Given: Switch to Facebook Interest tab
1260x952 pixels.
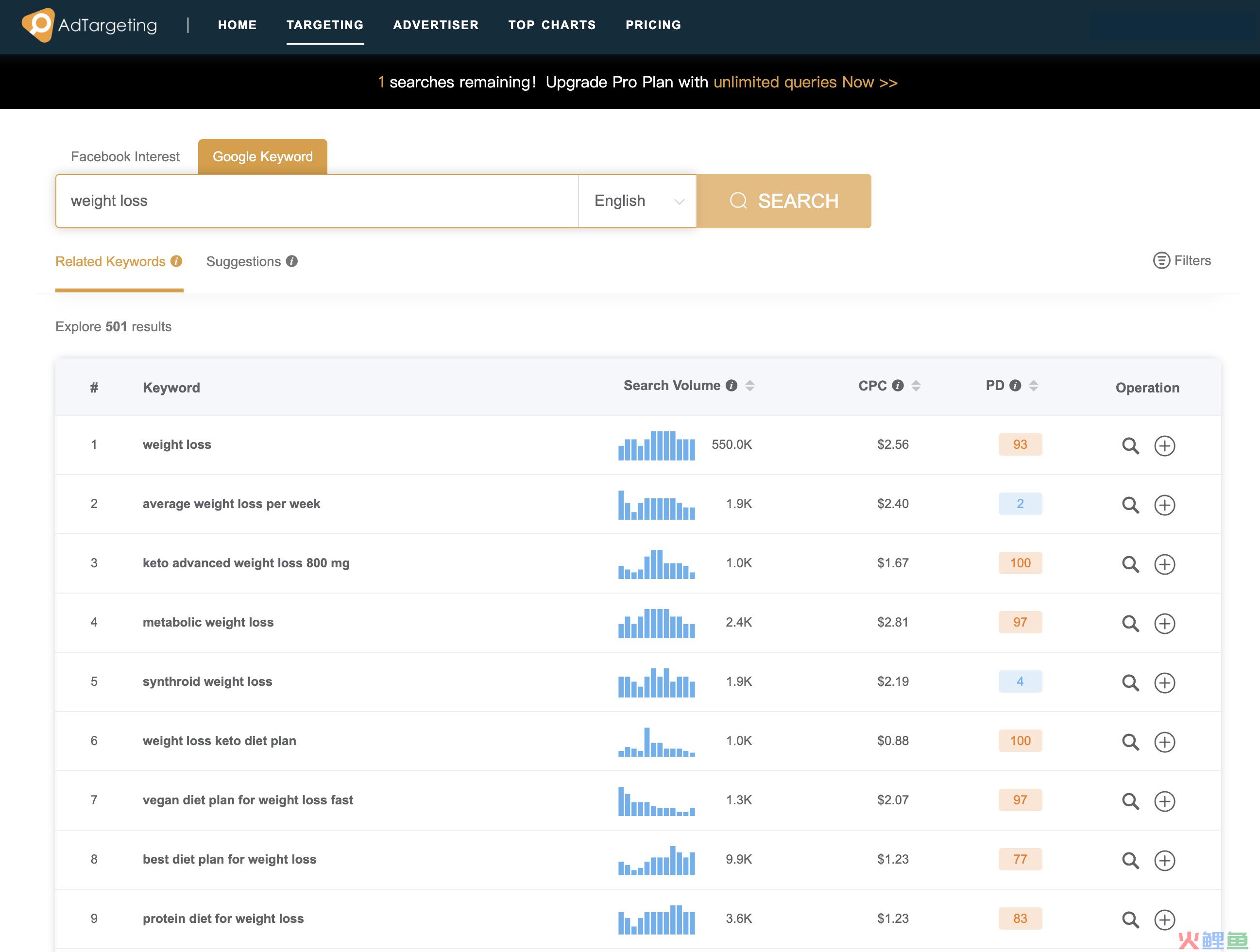Looking at the screenshot, I should click(x=125, y=157).
